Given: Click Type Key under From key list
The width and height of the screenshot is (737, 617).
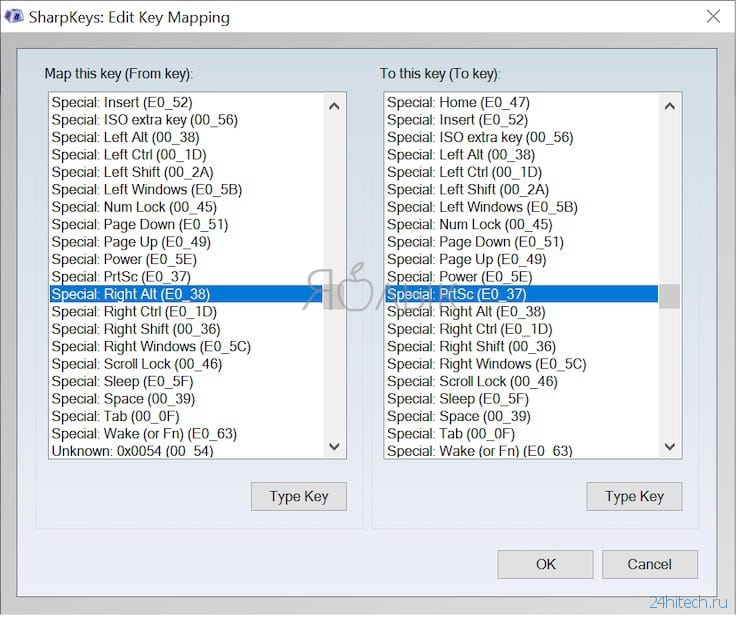Looking at the screenshot, I should (298, 496).
